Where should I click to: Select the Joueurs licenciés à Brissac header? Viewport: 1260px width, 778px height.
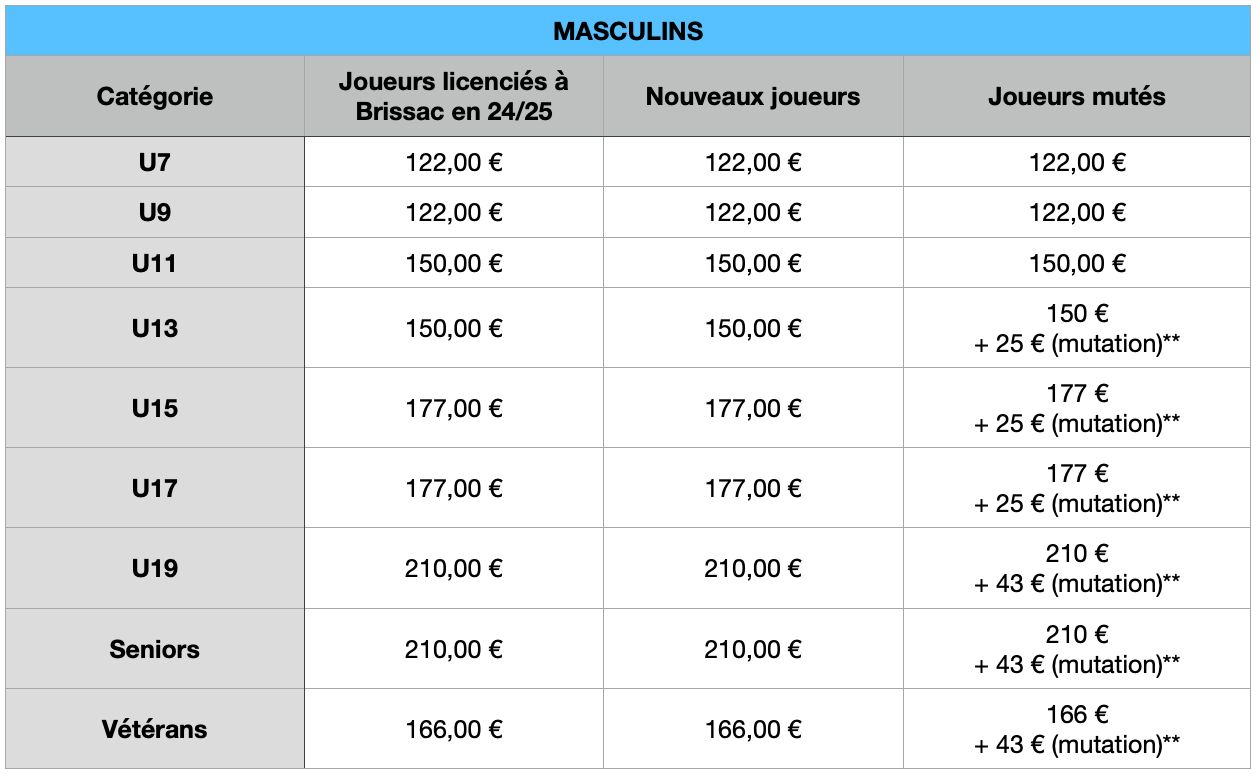(454, 97)
